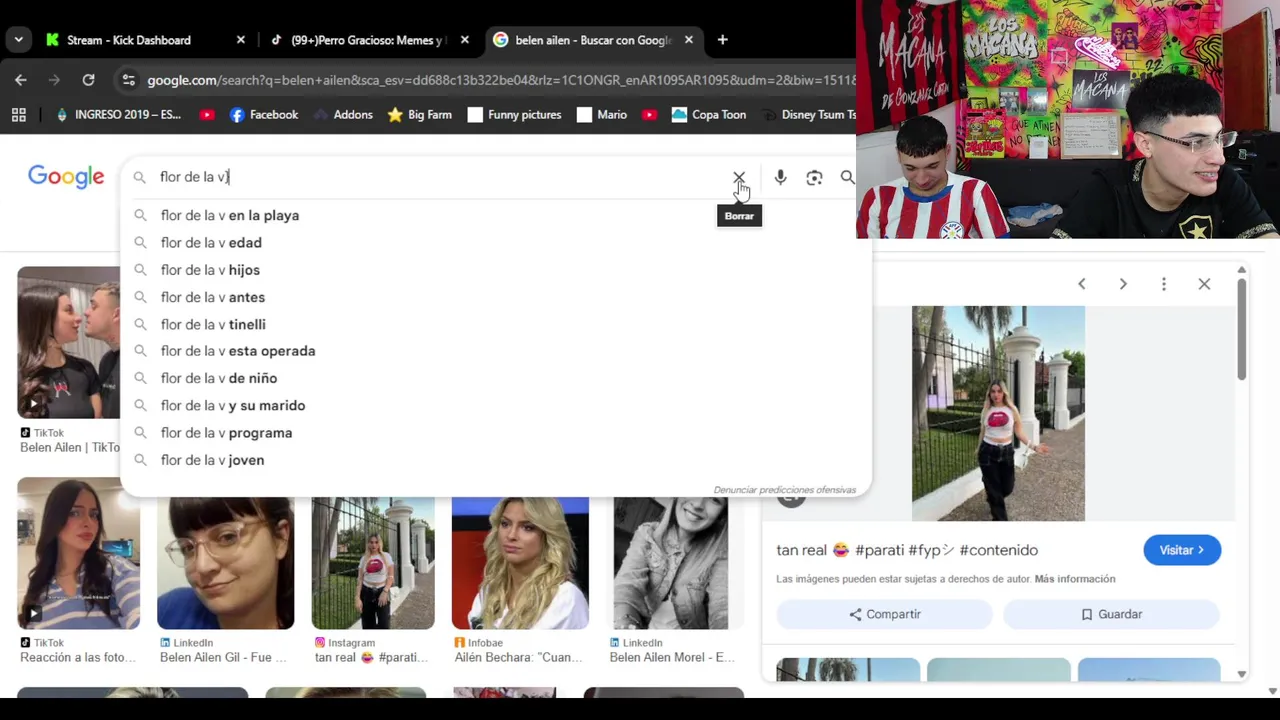Open three-dot options in preview panel

[x=1163, y=284]
